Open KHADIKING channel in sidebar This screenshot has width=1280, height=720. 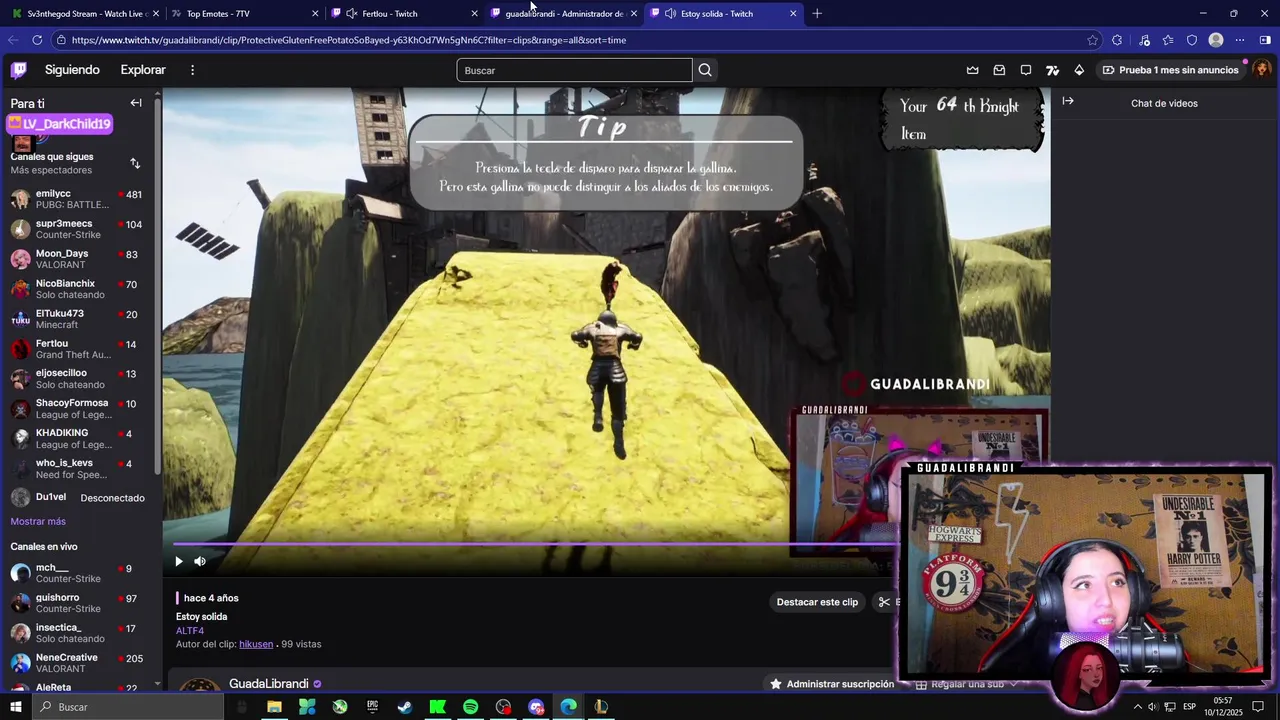click(x=78, y=439)
